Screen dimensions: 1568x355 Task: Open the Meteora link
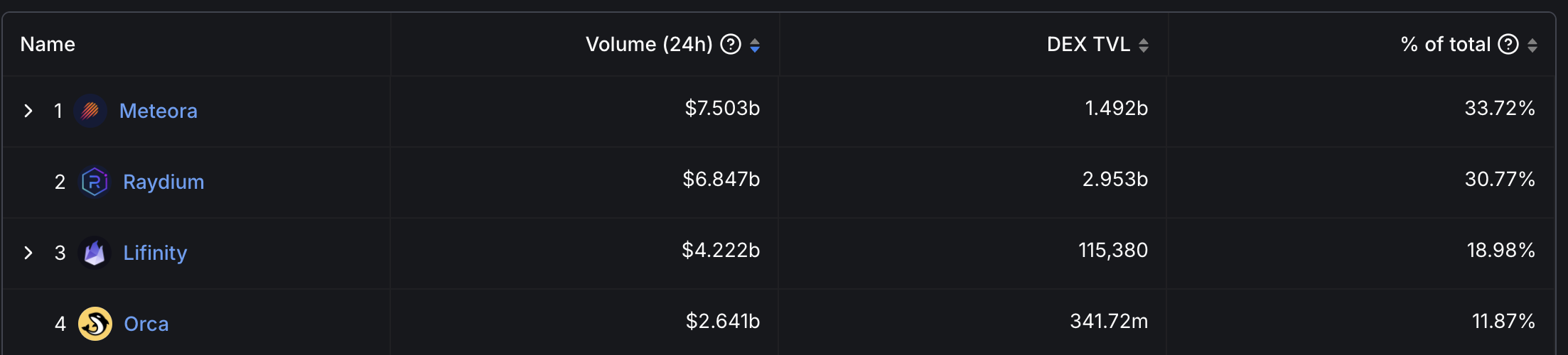(159, 111)
